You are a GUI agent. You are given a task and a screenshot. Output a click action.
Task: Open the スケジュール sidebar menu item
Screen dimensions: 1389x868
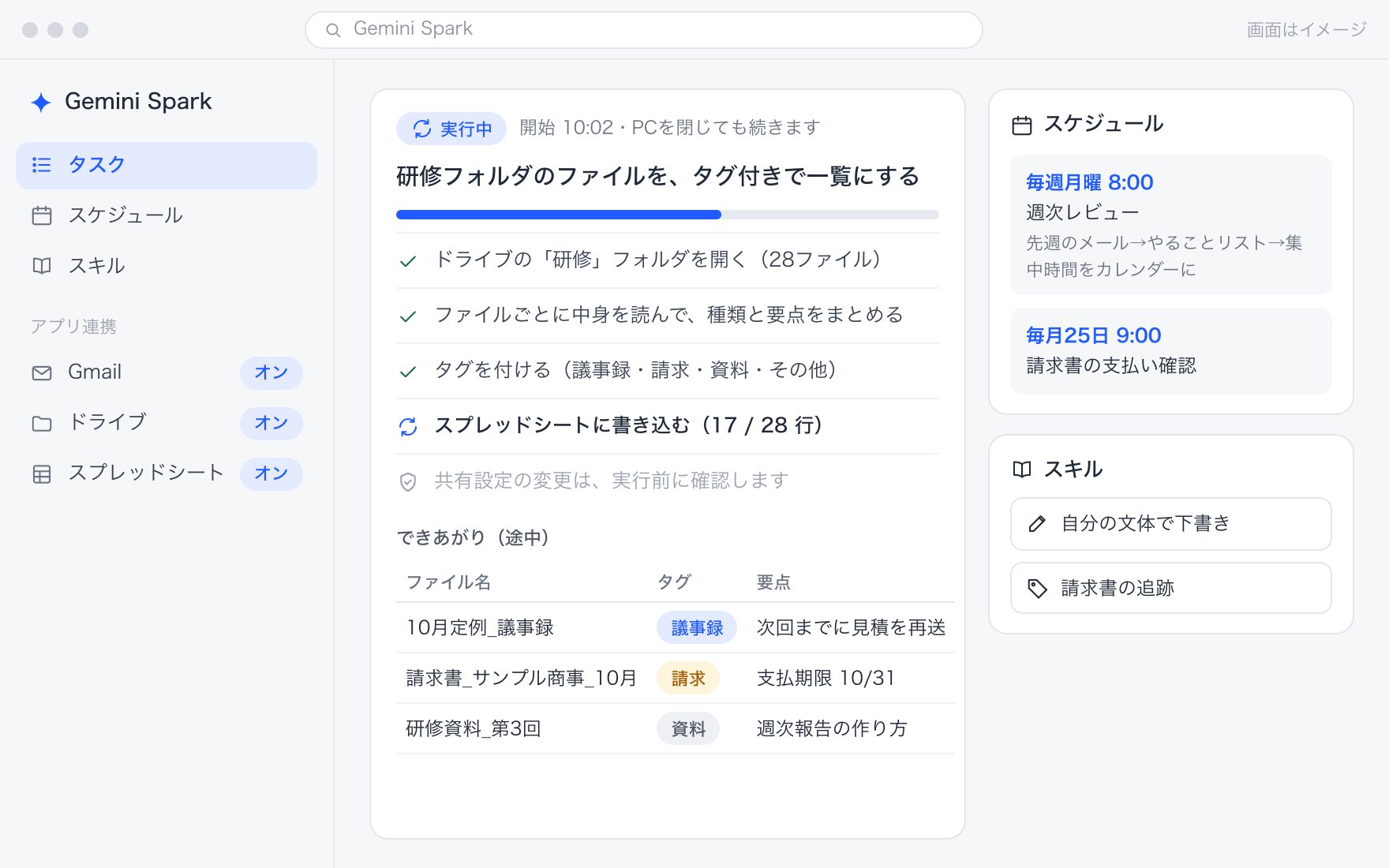coord(167,215)
